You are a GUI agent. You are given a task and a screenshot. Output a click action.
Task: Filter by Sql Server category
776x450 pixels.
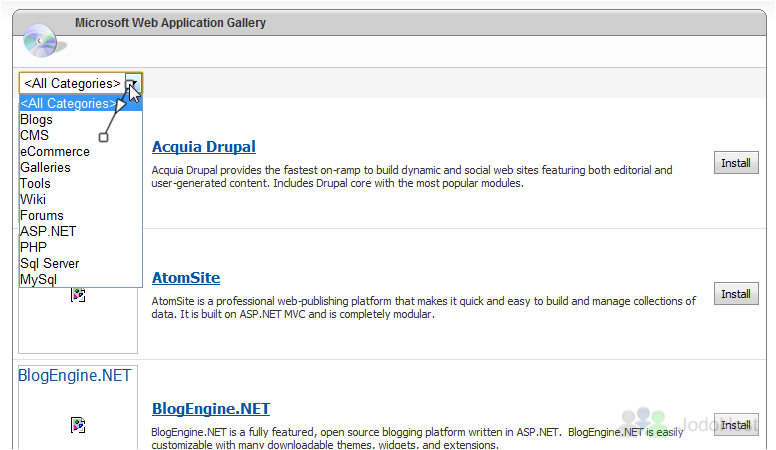81,263
